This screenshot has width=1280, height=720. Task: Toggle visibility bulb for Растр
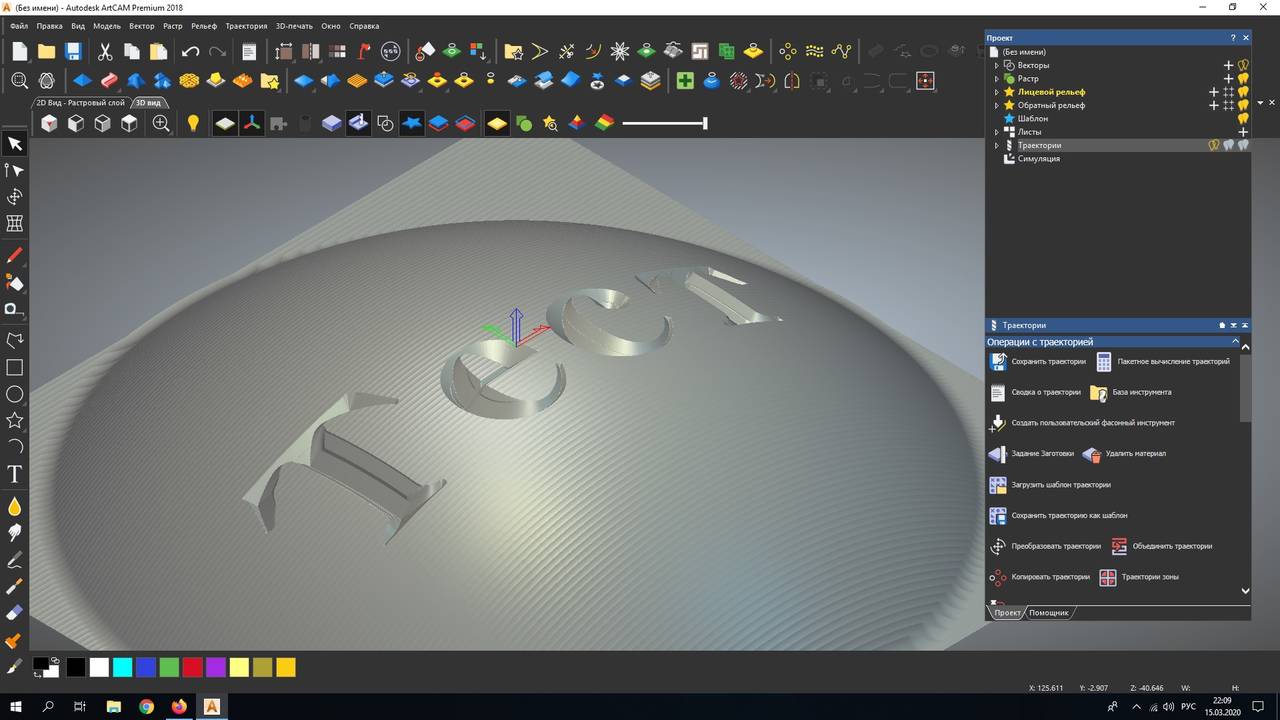click(x=1244, y=78)
